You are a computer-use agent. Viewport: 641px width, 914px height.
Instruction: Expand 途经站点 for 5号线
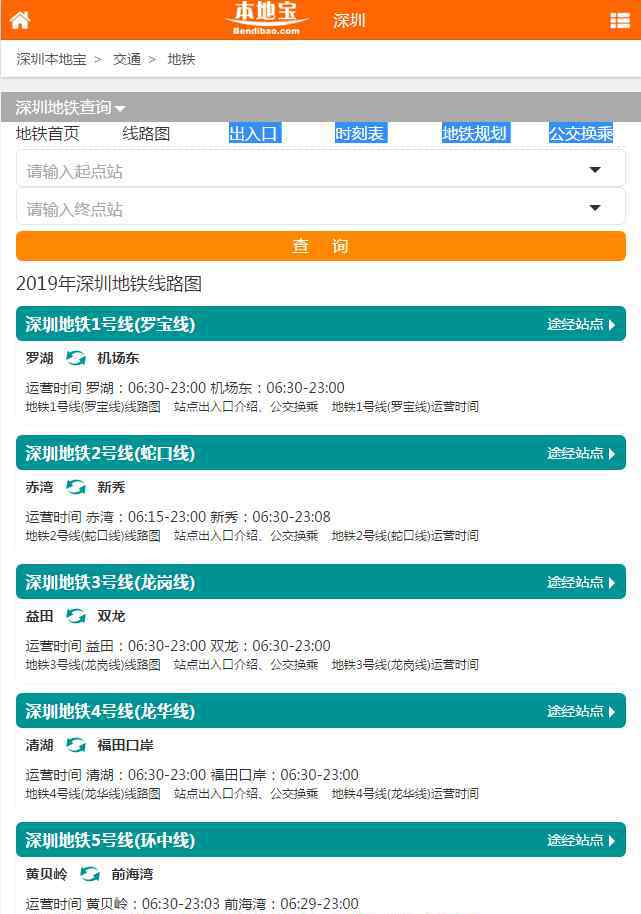(x=580, y=840)
